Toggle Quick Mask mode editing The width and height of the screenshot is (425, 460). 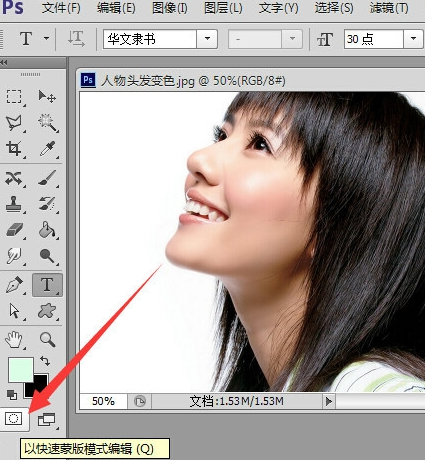click(x=13, y=418)
